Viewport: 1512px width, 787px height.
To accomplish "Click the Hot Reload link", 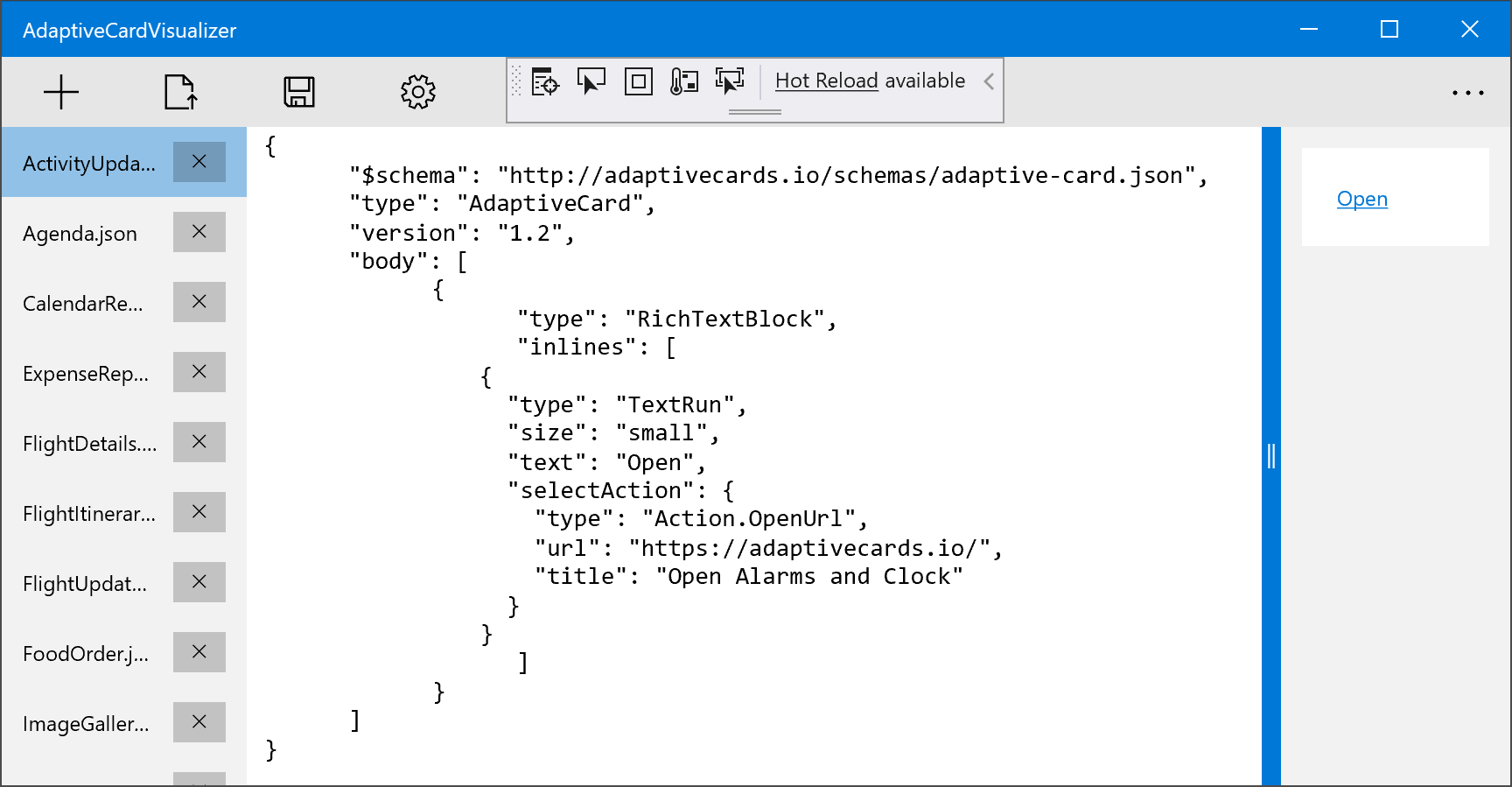I will point(826,81).
